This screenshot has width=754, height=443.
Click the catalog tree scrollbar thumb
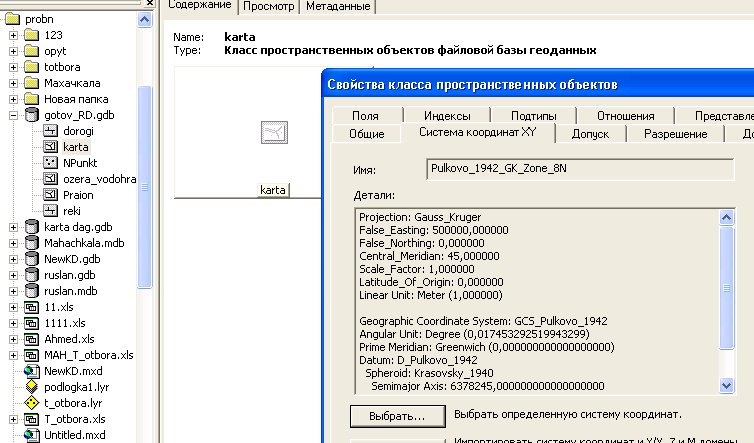tap(144, 187)
